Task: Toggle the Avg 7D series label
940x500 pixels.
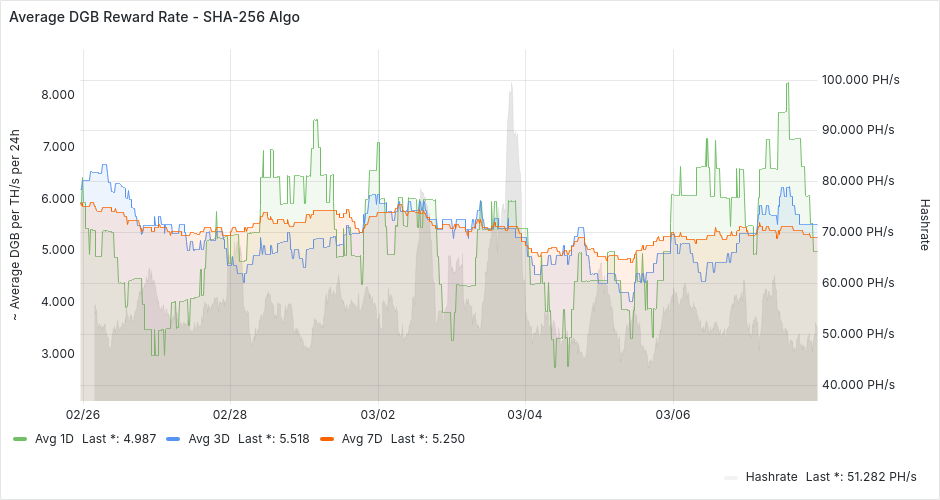Action: [362, 438]
